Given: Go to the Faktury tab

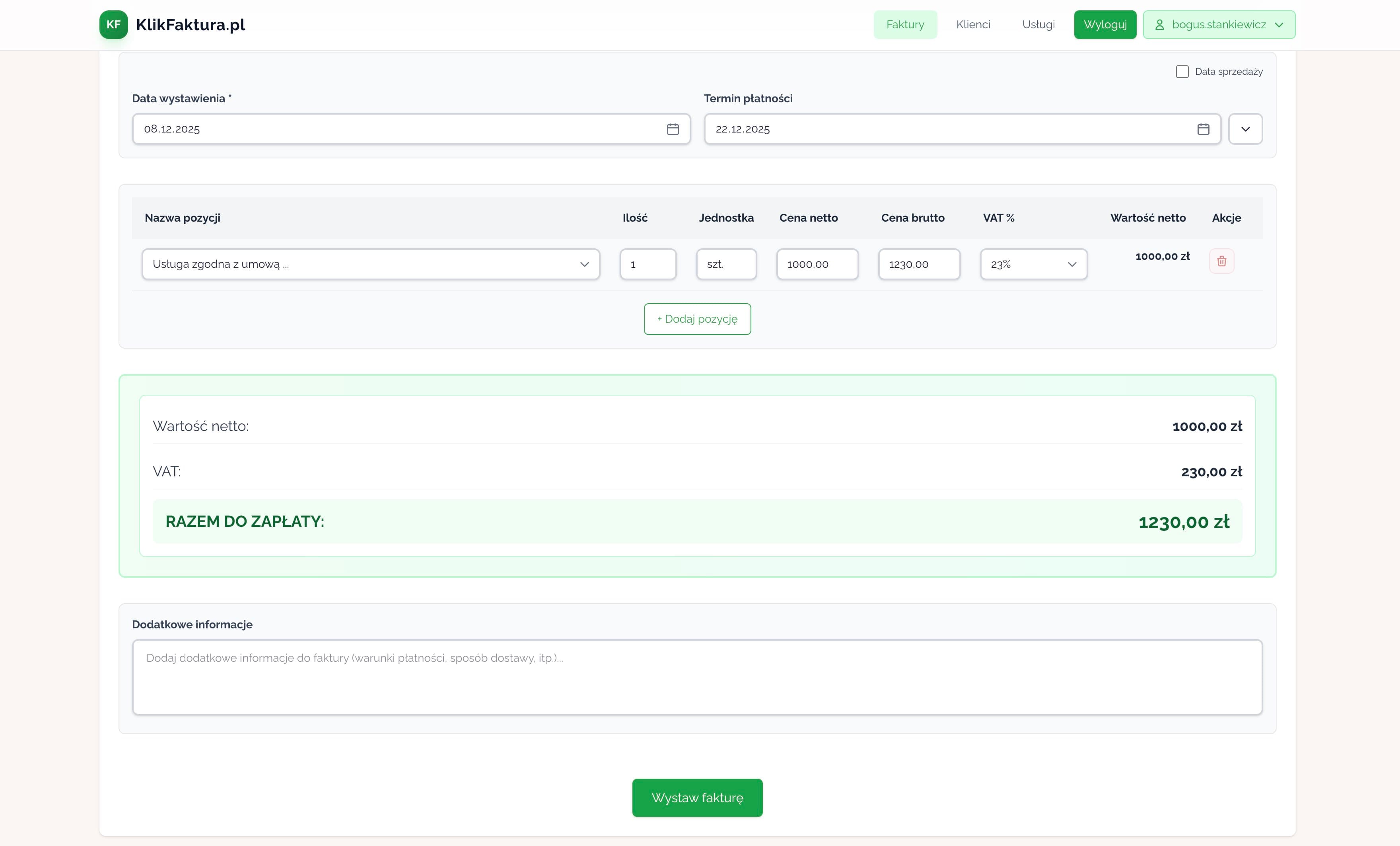Looking at the screenshot, I should coord(904,25).
